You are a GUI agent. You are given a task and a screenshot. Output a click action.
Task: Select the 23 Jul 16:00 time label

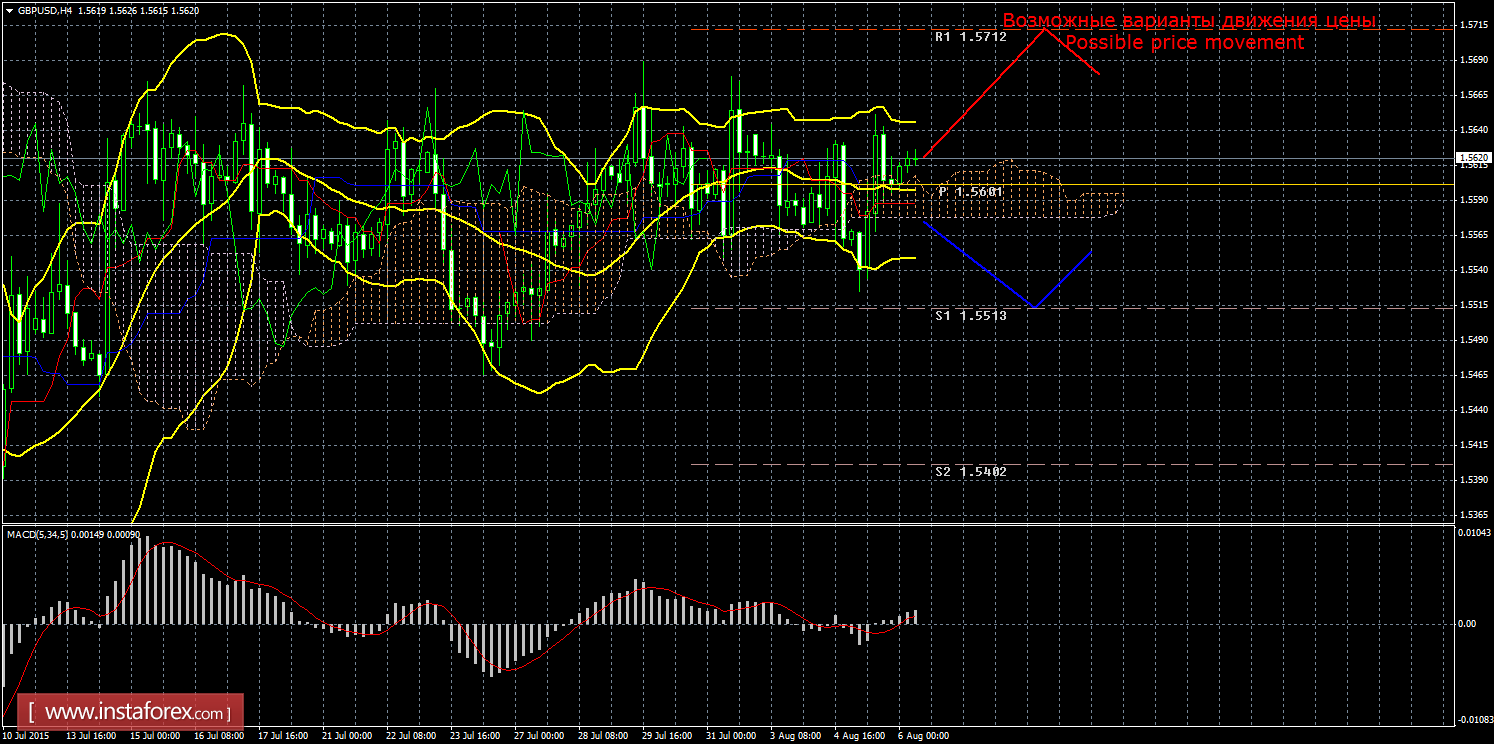click(475, 736)
